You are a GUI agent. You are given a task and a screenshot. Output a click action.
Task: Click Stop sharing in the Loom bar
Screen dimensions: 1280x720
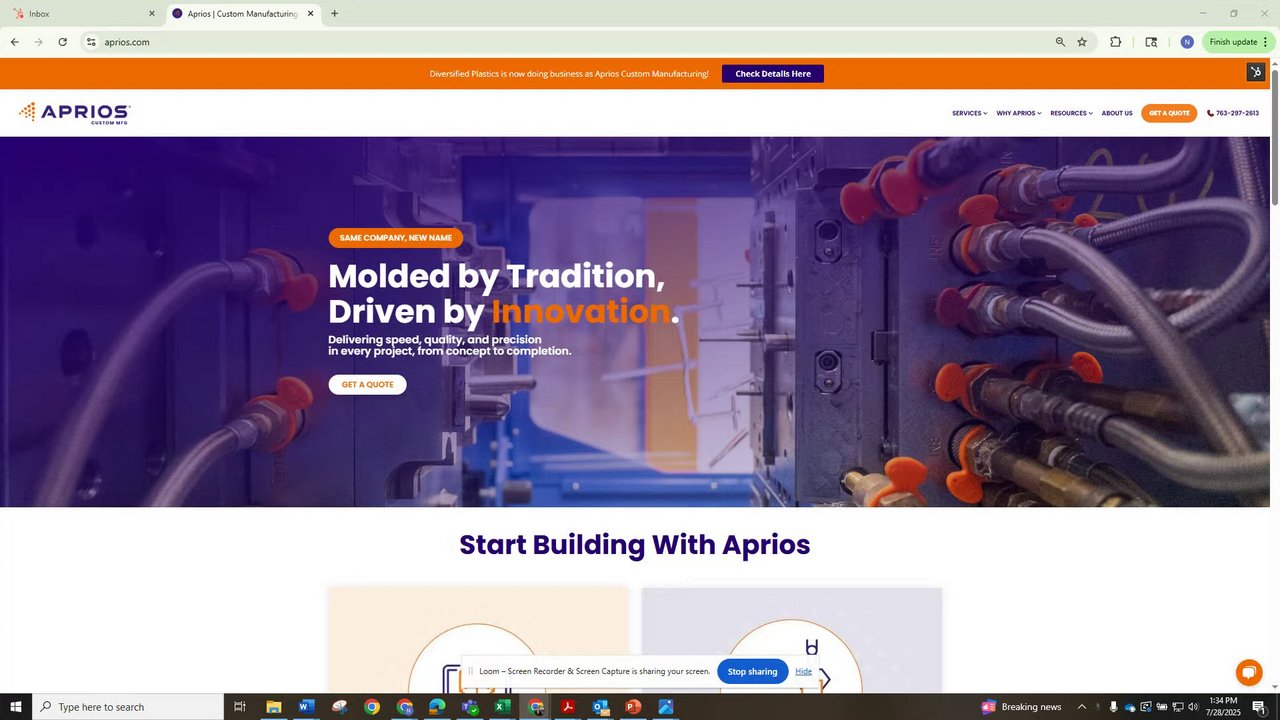pos(752,671)
